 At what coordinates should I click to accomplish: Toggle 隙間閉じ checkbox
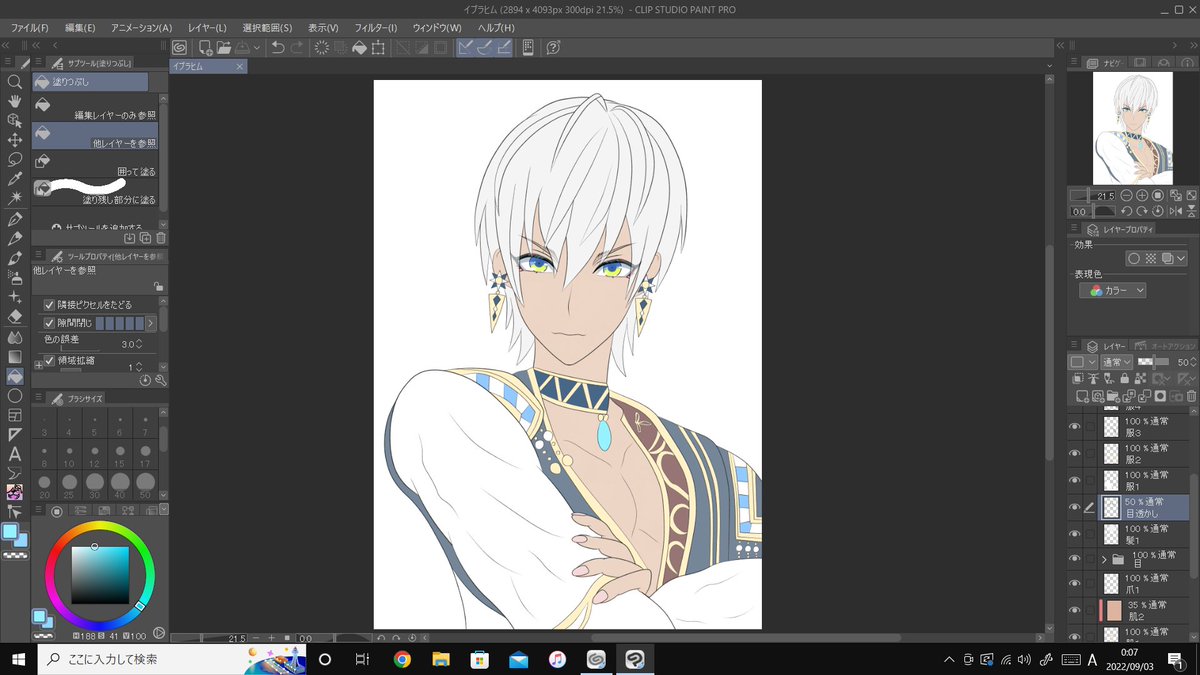pyautogui.click(x=49, y=323)
